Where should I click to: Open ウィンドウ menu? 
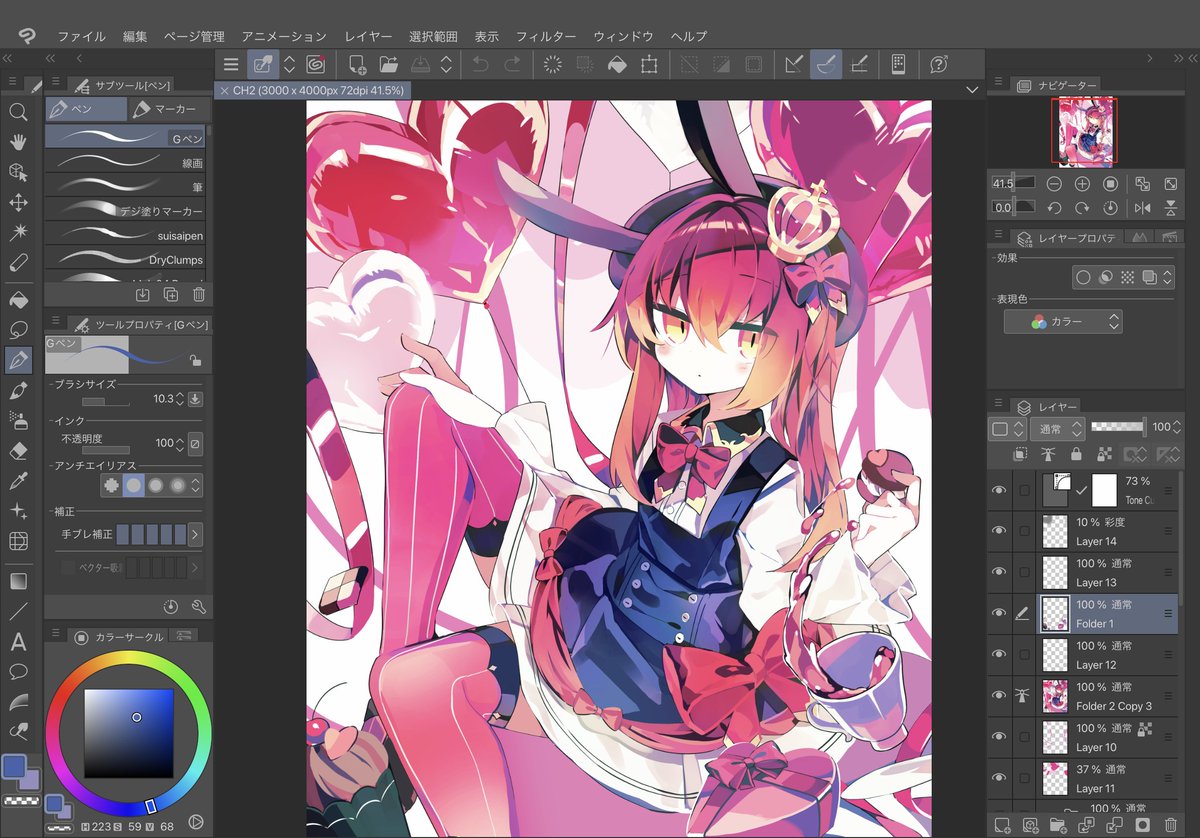pos(623,36)
